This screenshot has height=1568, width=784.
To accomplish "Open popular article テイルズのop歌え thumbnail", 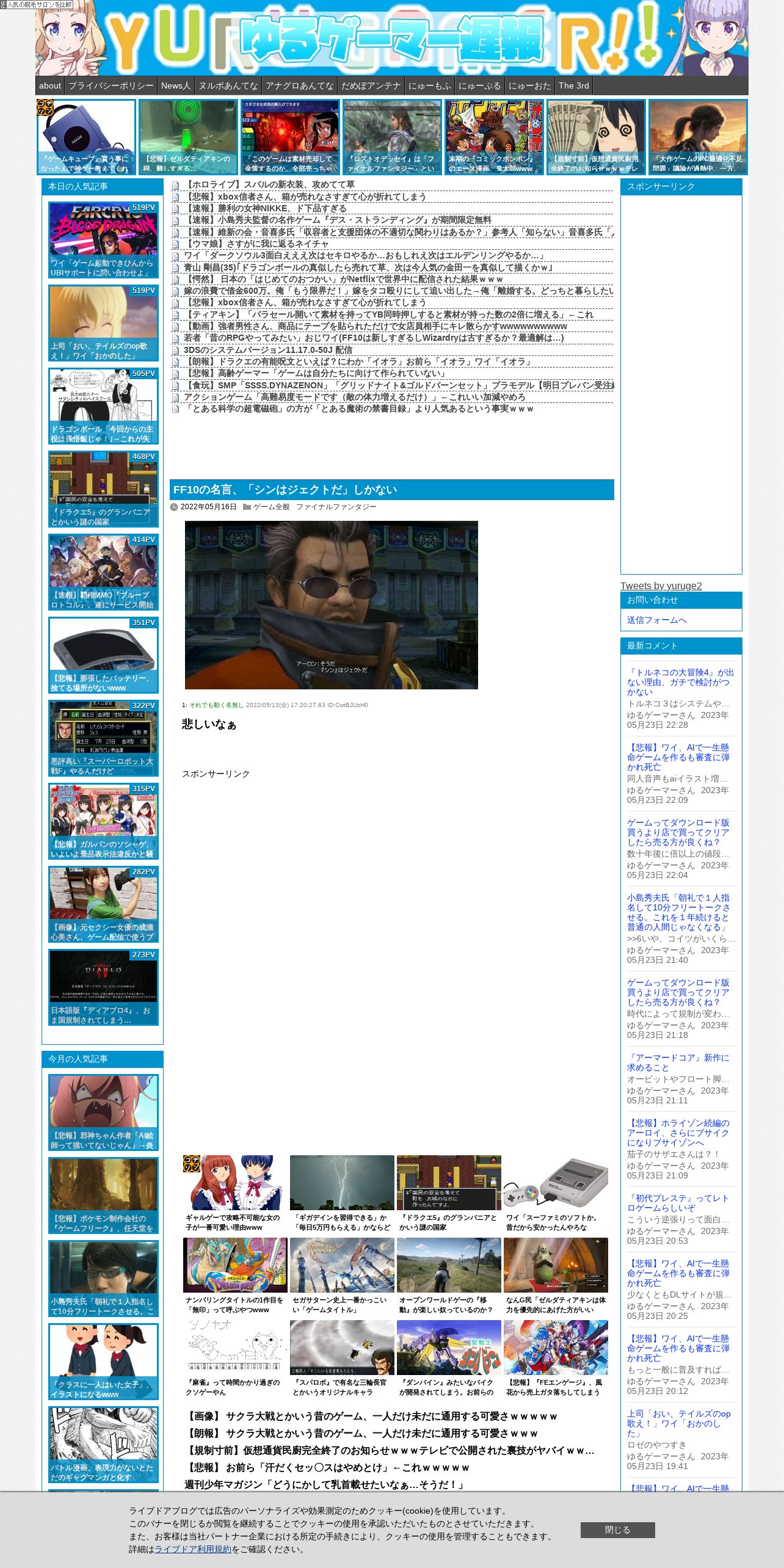I will click(x=103, y=322).
